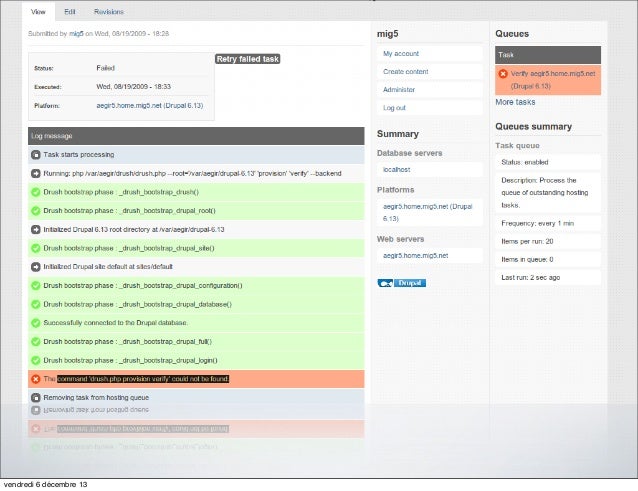The width and height of the screenshot is (638, 491).
Task: Click green check icon for _drush_bootstrap_drupal_root()
Action: (x=36, y=211)
